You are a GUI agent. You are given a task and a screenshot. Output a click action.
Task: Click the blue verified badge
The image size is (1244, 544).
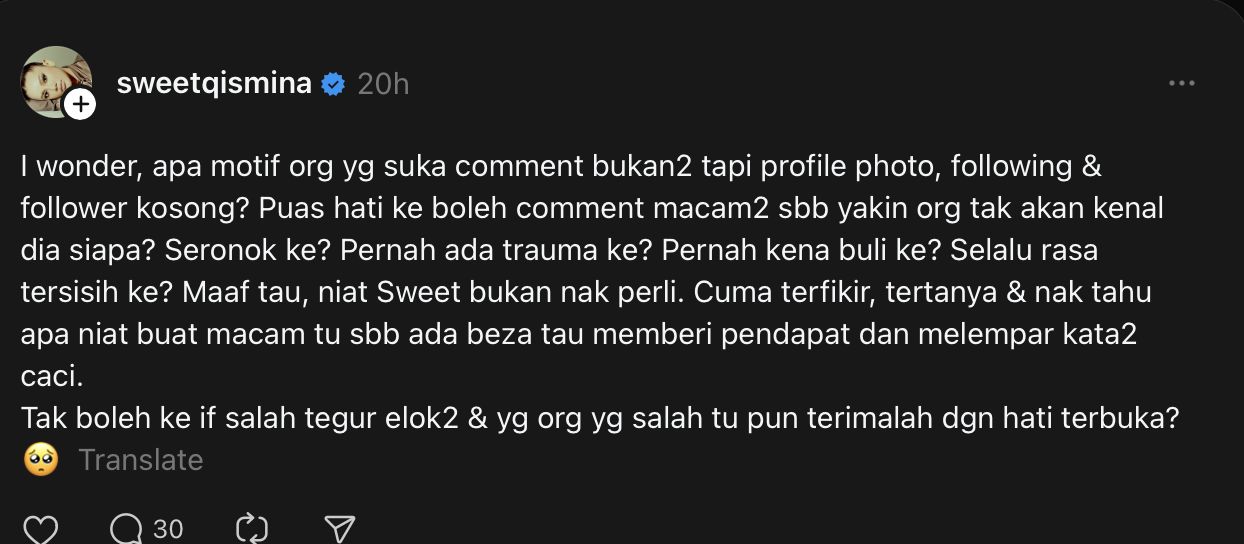[333, 85]
